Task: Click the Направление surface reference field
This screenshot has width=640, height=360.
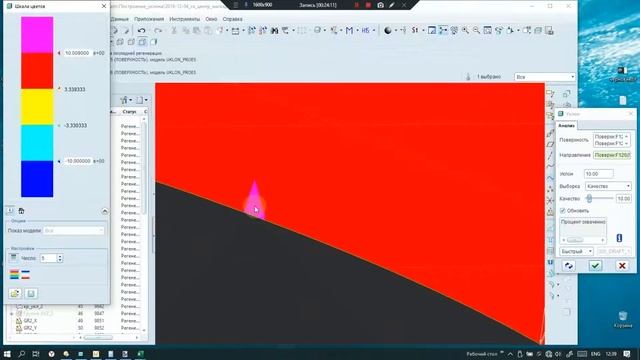Action: [x=612, y=155]
